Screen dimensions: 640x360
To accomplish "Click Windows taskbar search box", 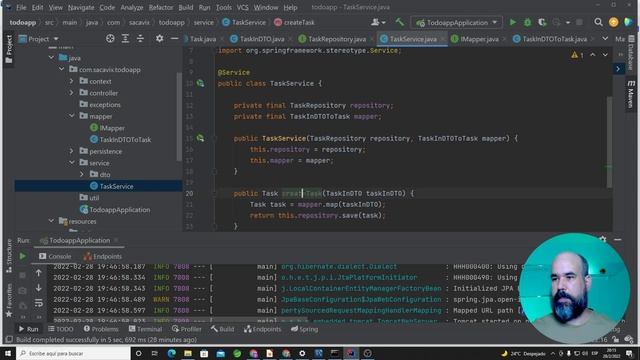I will [73, 353].
